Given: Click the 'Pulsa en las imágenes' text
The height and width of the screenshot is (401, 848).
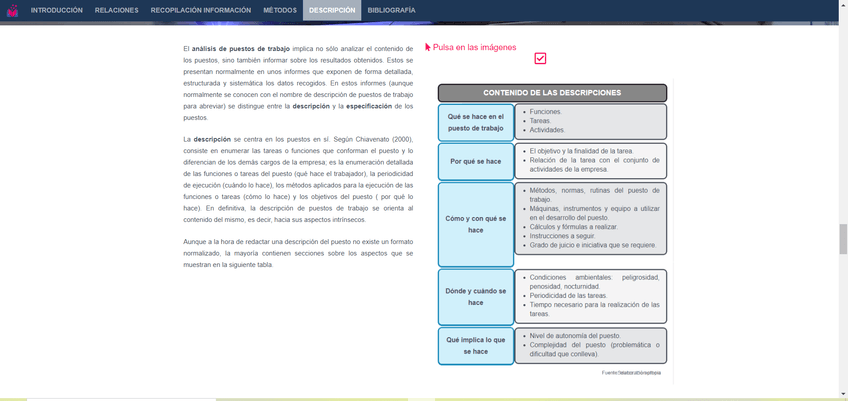Looking at the screenshot, I should [x=474, y=47].
